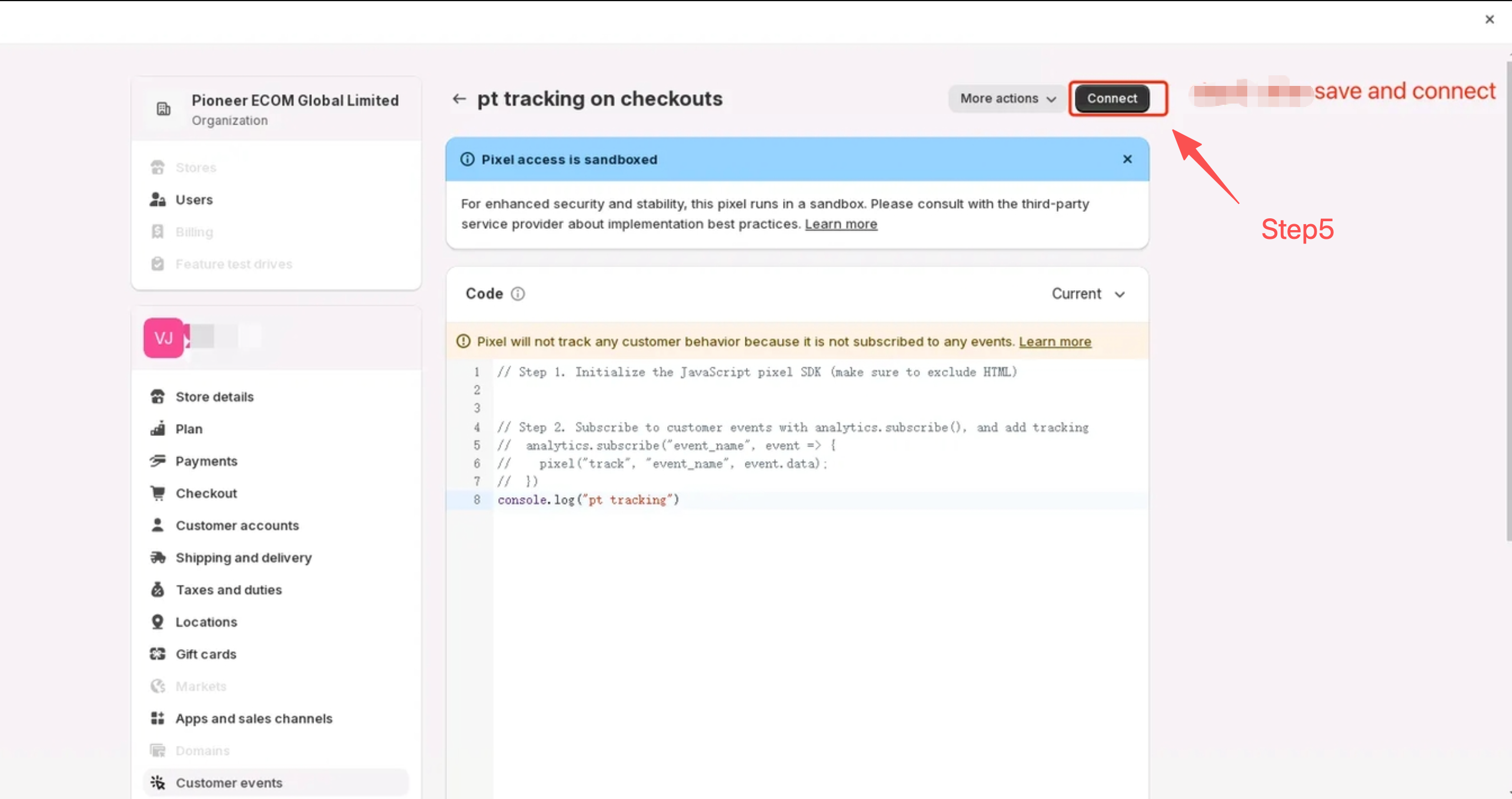The image size is (1512, 799).
Task: Open Learn more link in sandbox notice
Action: 840,224
